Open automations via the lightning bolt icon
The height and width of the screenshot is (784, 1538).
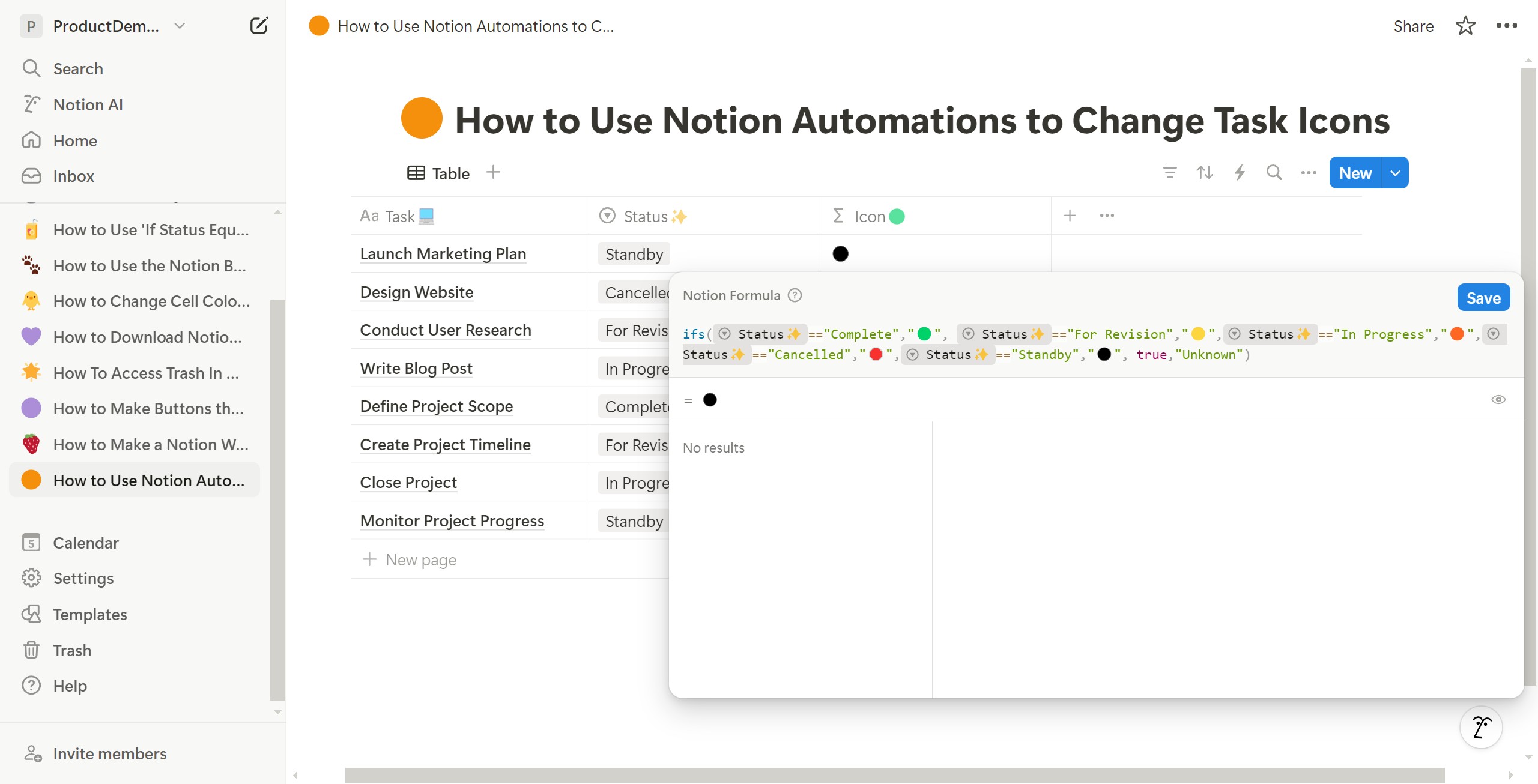1240,173
